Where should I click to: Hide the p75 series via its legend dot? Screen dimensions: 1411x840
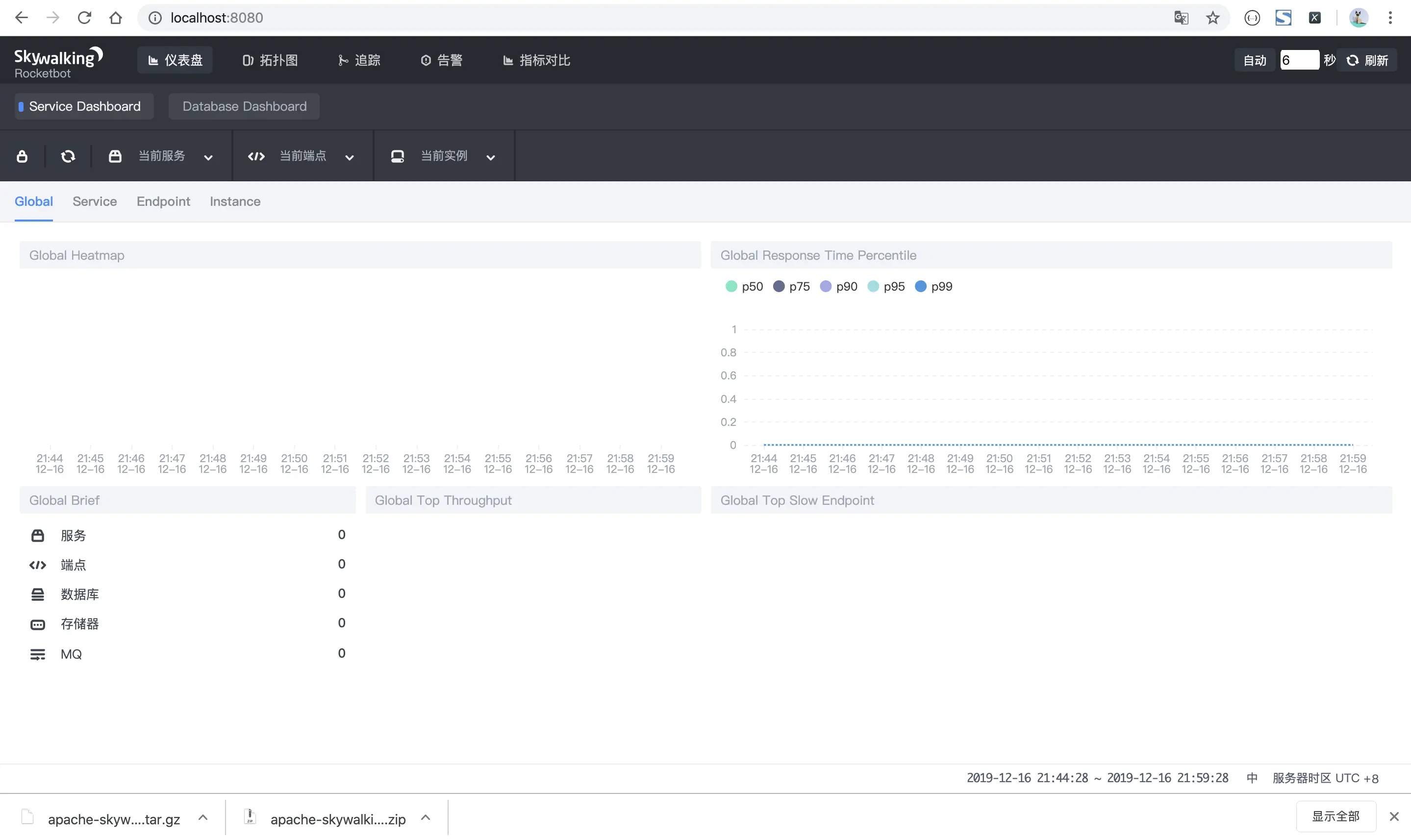tap(779, 286)
